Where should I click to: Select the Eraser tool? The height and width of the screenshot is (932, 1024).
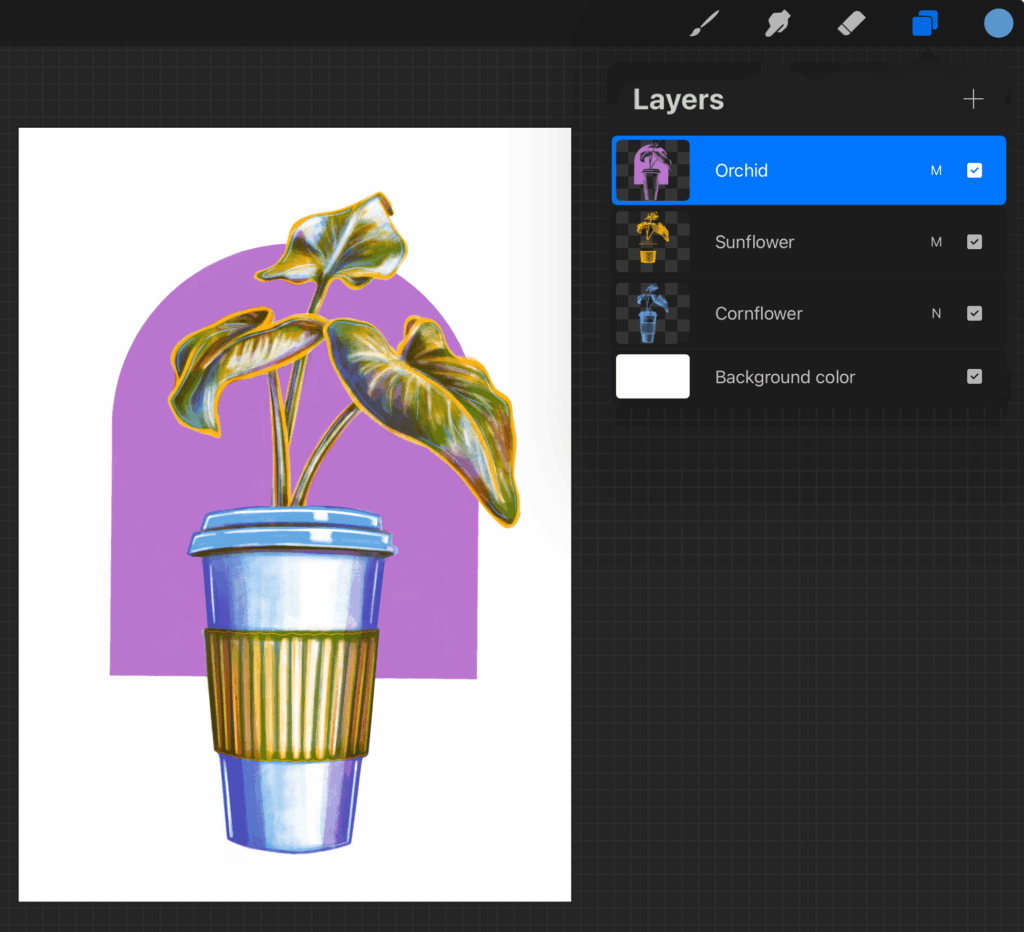850,24
